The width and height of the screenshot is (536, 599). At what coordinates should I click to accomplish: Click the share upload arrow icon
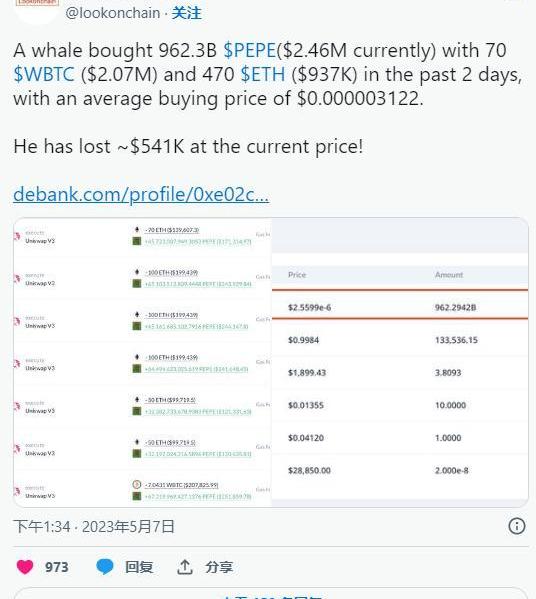pyautogui.click(x=185, y=567)
